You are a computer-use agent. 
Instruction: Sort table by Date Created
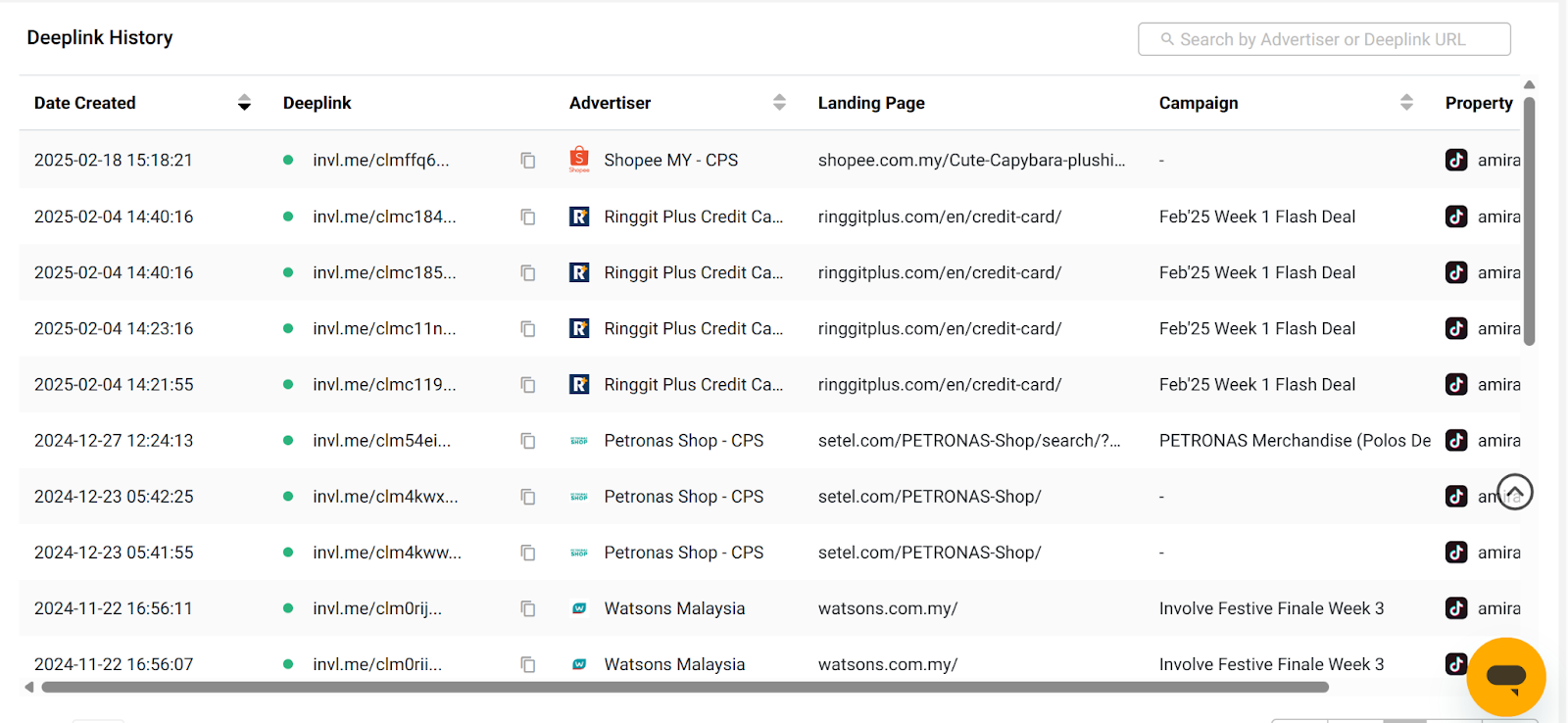pos(244,103)
